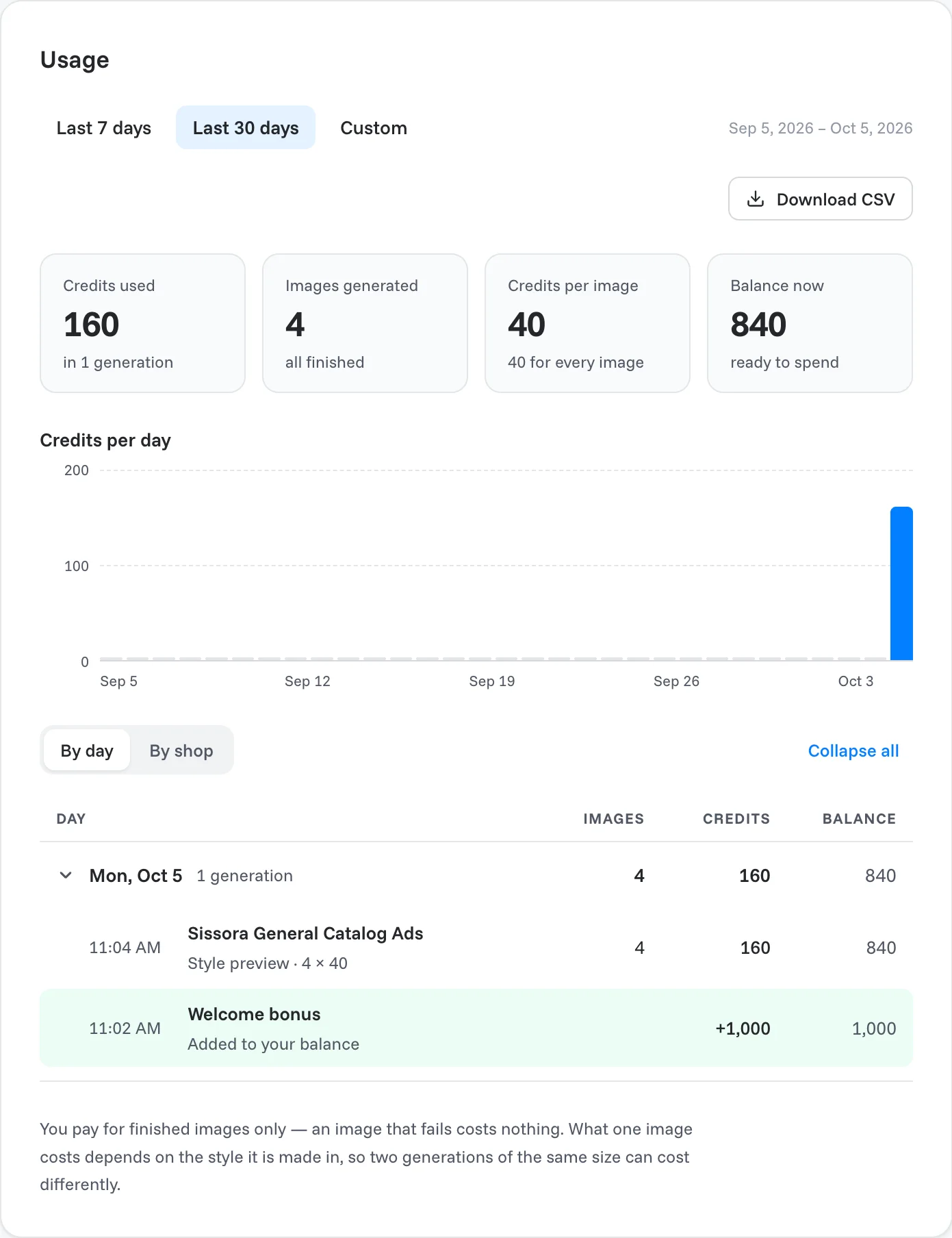Click the download icon beside Download CSV
Image resolution: width=952 pixels, height=1238 pixels.
(x=756, y=199)
